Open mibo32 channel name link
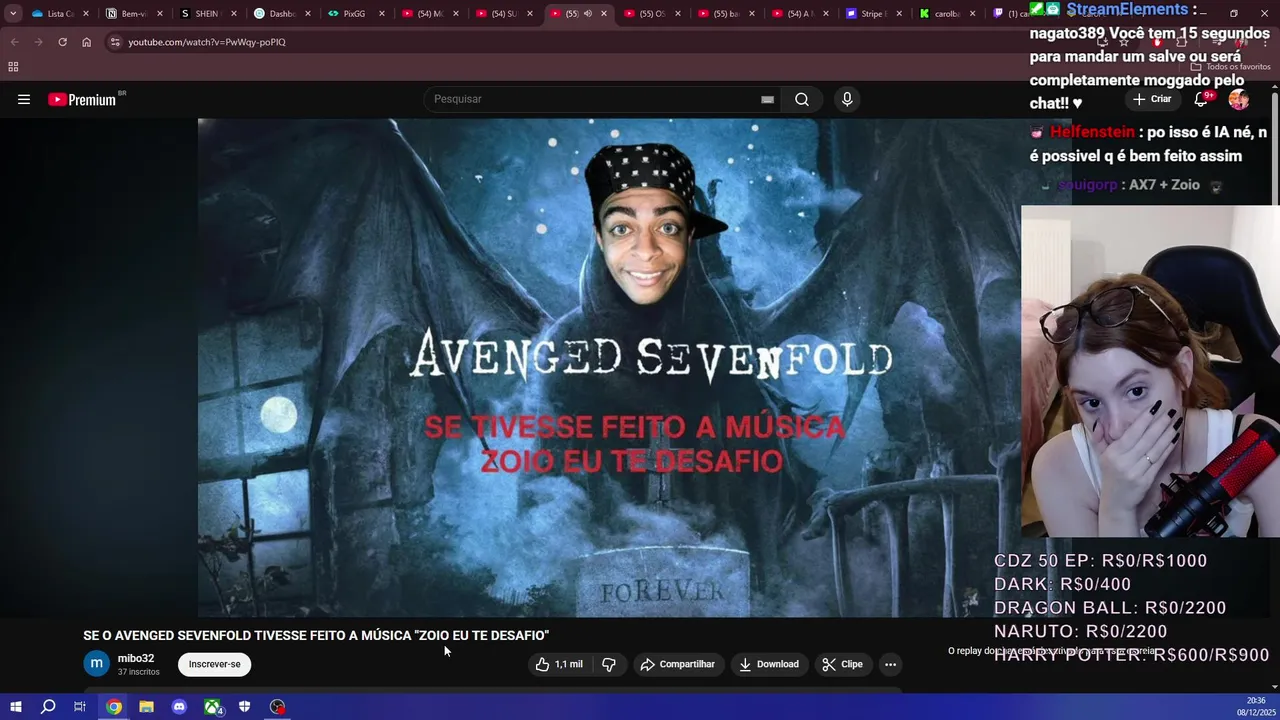 pyautogui.click(x=136, y=658)
